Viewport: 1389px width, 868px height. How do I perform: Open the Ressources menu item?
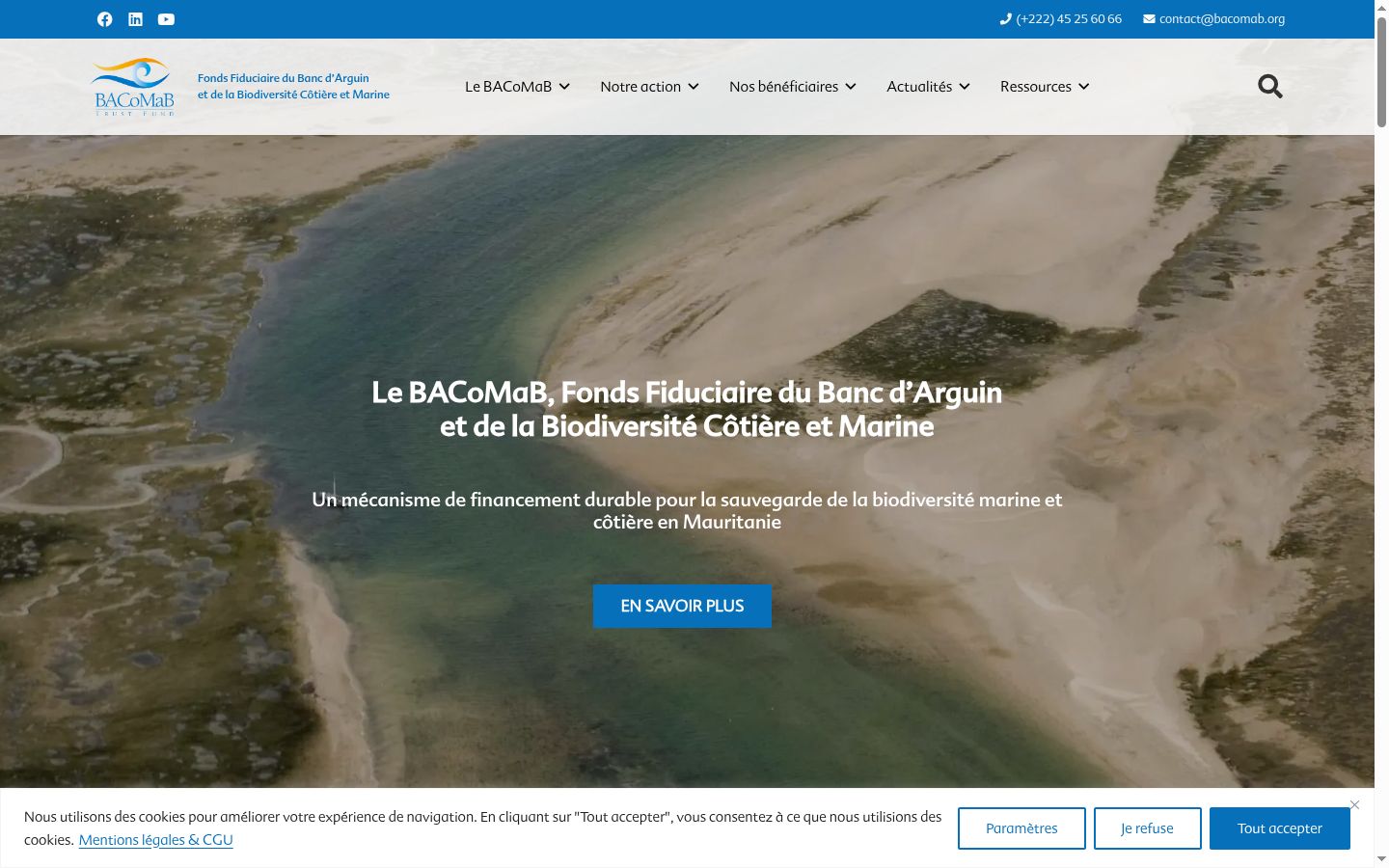[1036, 87]
